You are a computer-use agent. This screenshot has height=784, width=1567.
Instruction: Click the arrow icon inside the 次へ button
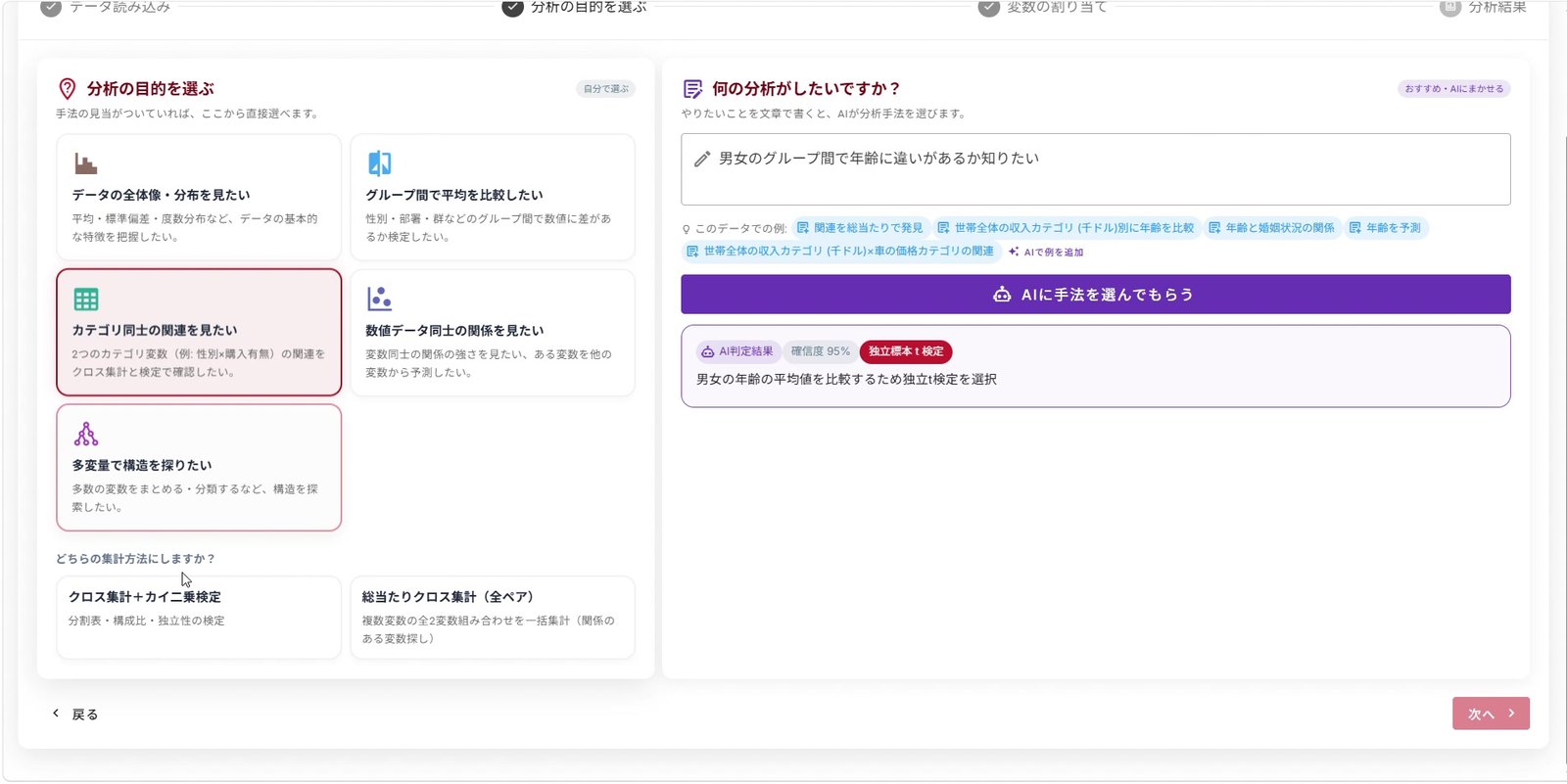[1511, 714]
